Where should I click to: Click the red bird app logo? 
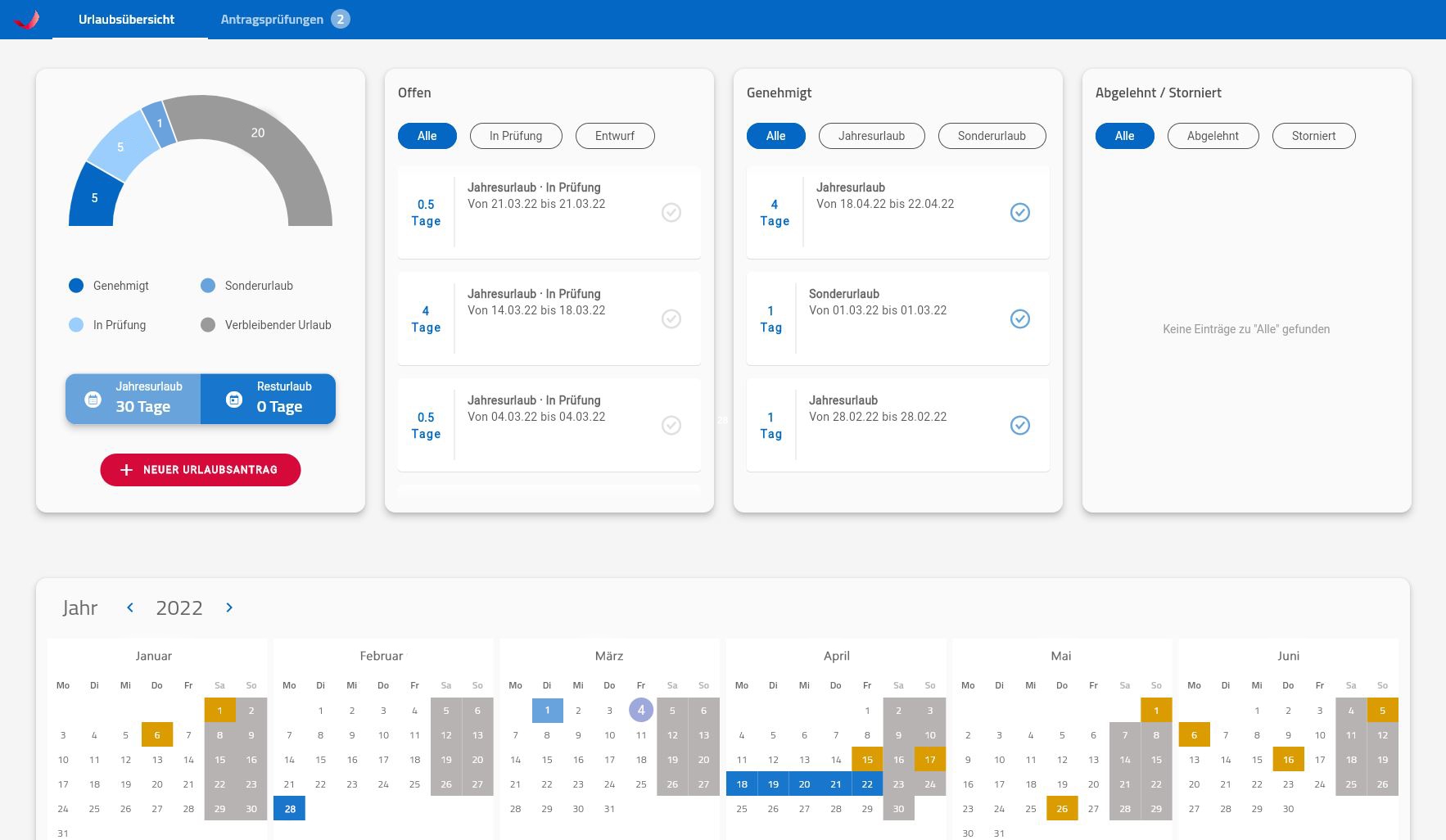coord(27,20)
